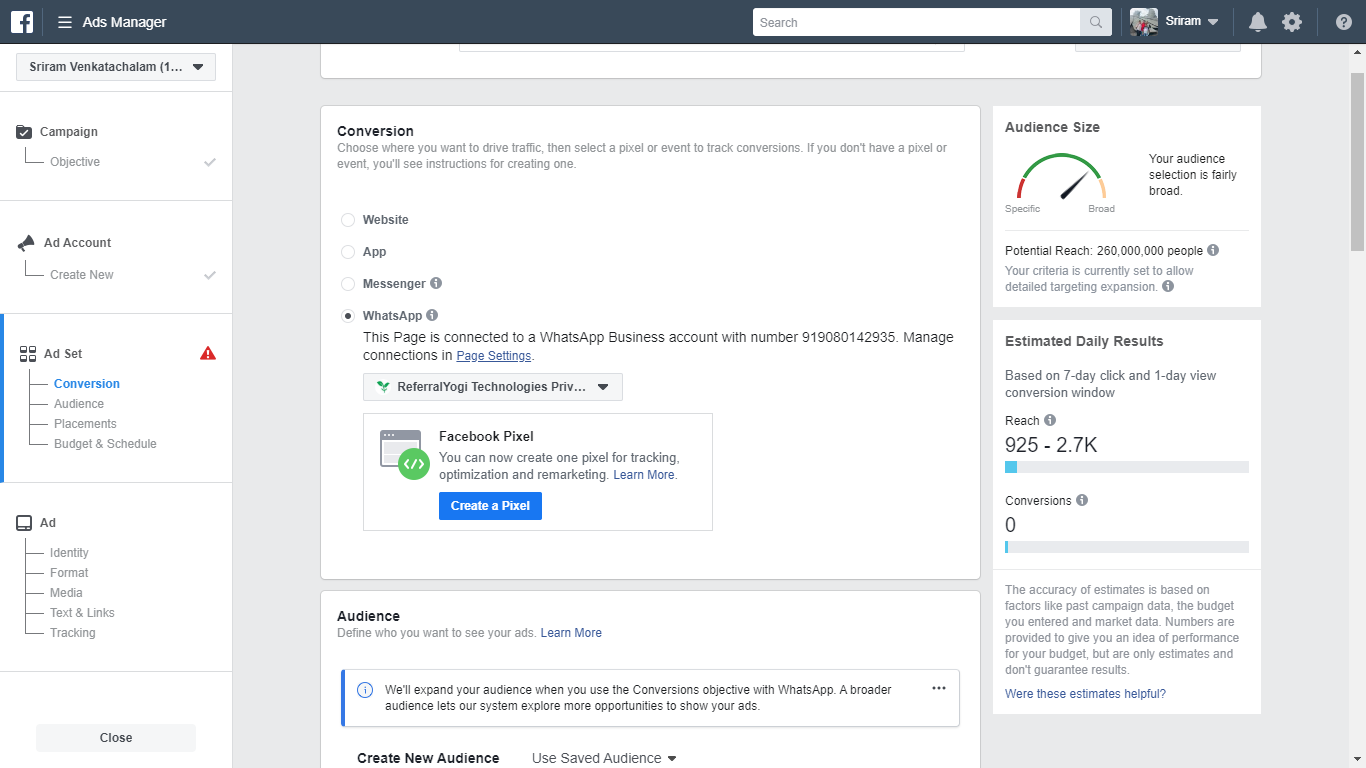This screenshot has height=768, width=1366.
Task: Click the Ad Account megaphone icon
Action: pos(26,243)
